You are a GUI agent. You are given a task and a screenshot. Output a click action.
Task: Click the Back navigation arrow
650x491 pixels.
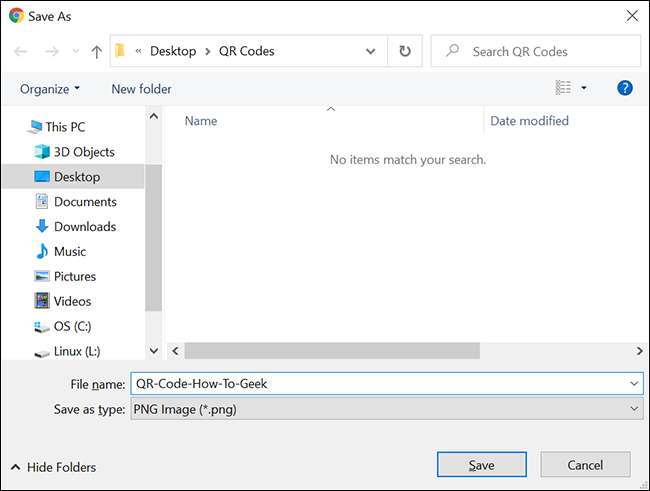coord(22,51)
